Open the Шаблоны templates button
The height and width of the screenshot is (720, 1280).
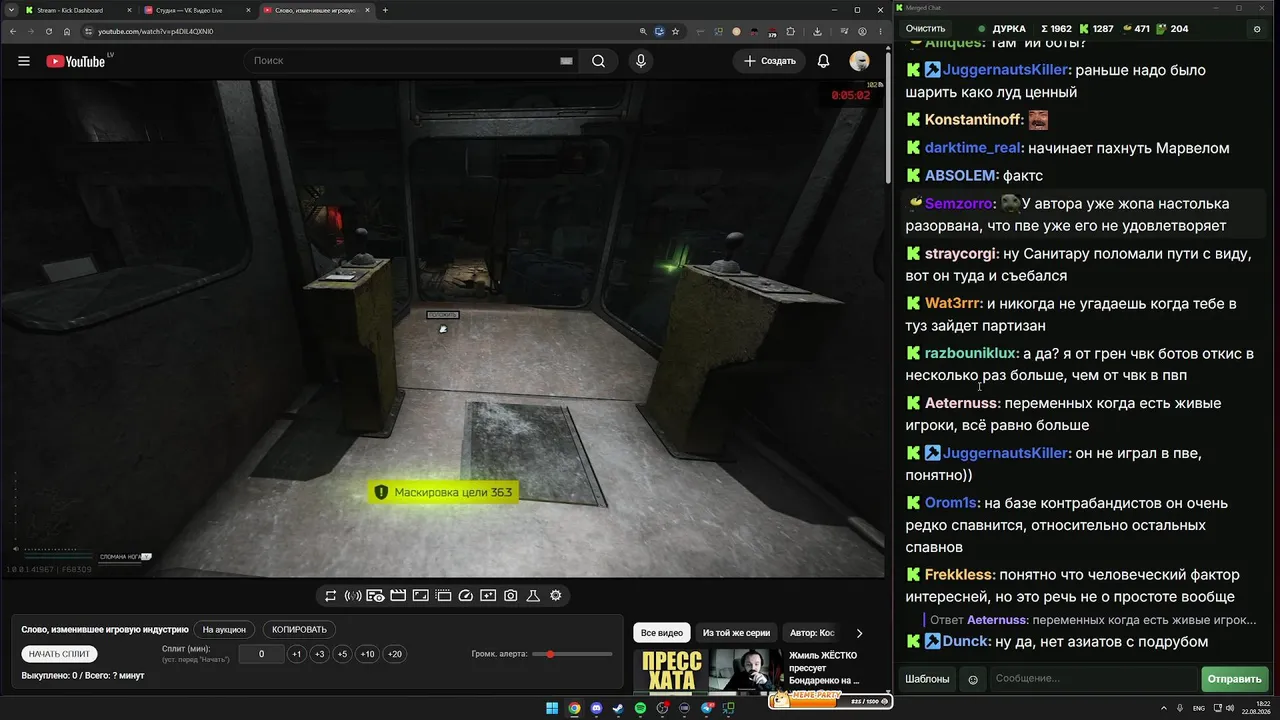tap(927, 679)
